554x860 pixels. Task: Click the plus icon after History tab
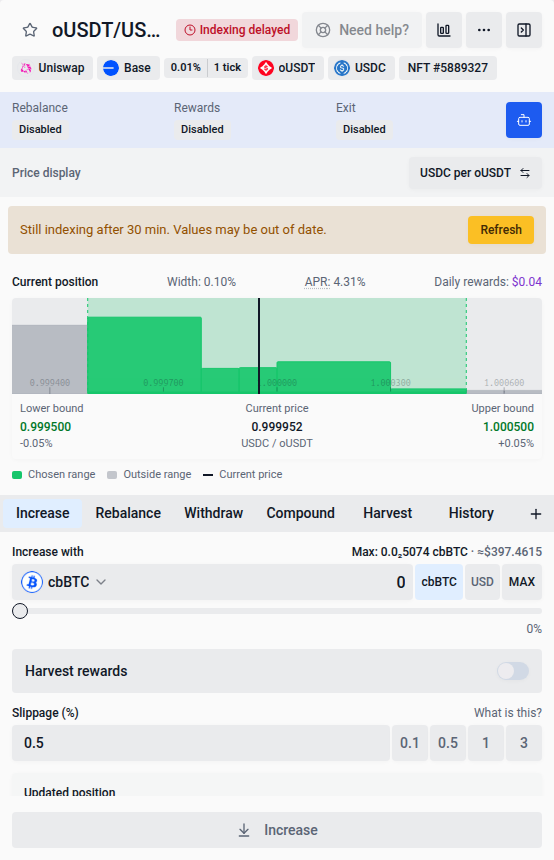pyautogui.click(x=536, y=514)
